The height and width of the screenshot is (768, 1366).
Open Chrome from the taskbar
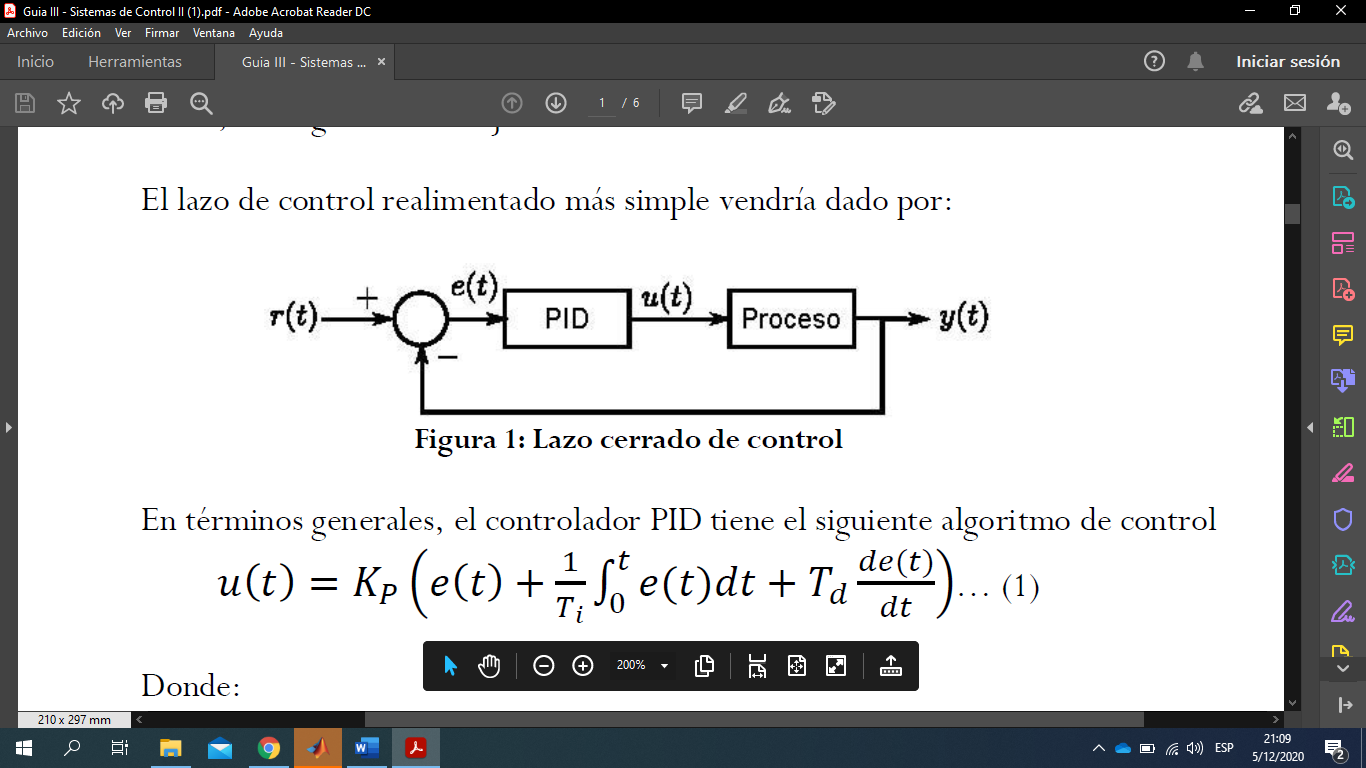click(268, 748)
